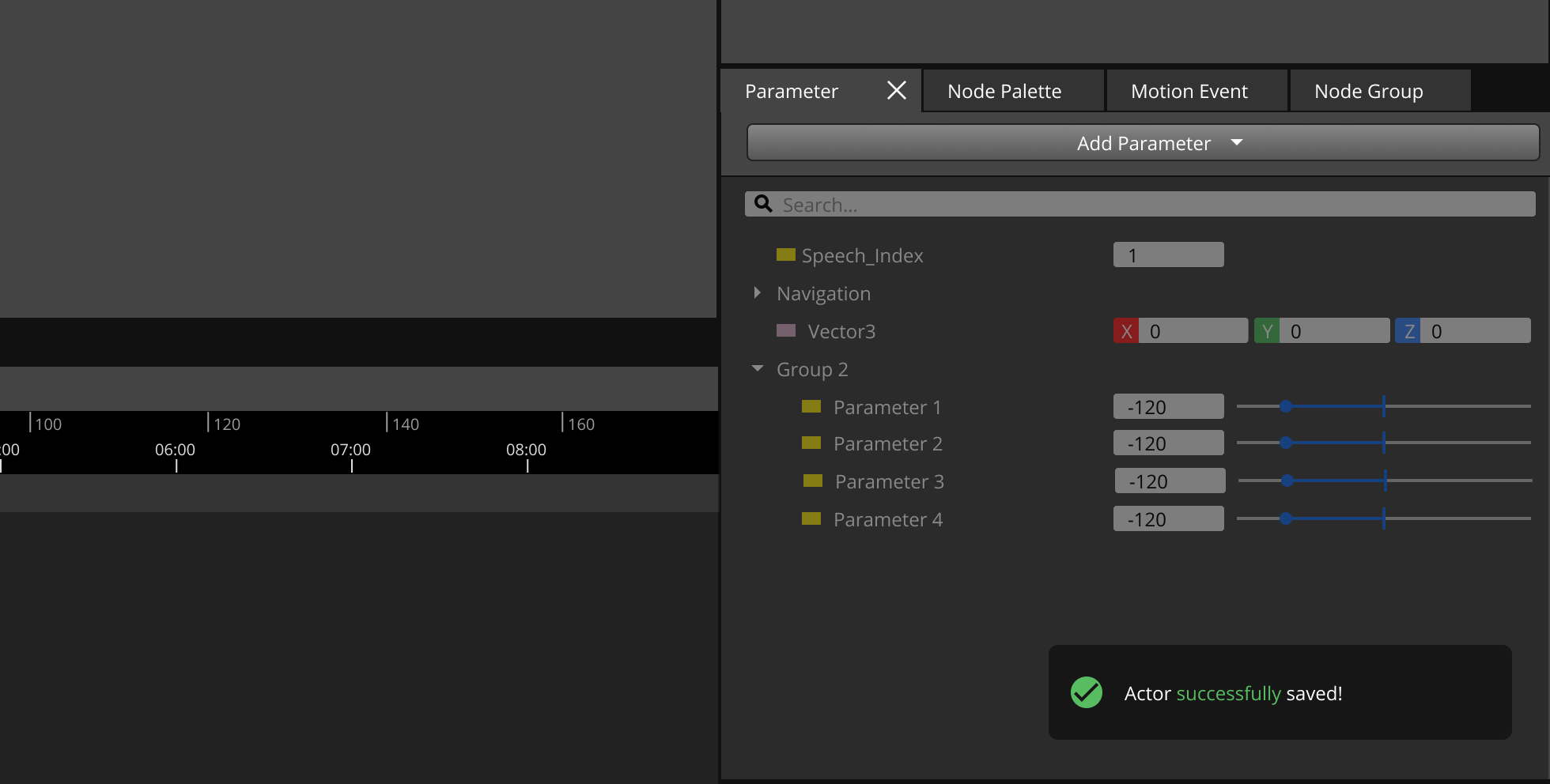Select the Parameter 4 yellow icon

812,518
